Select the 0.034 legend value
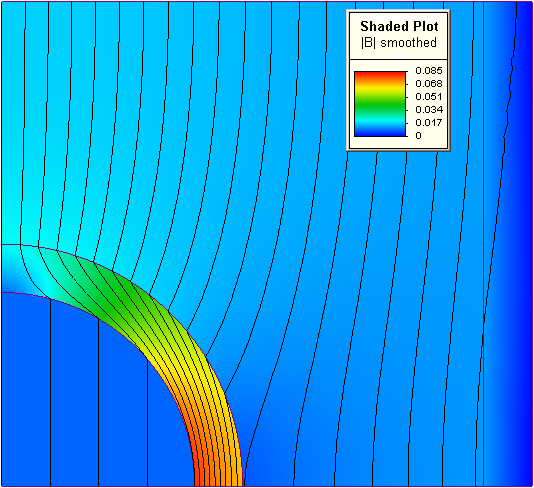The width and height of the screenshot is (534, 488). pos(429,109)
